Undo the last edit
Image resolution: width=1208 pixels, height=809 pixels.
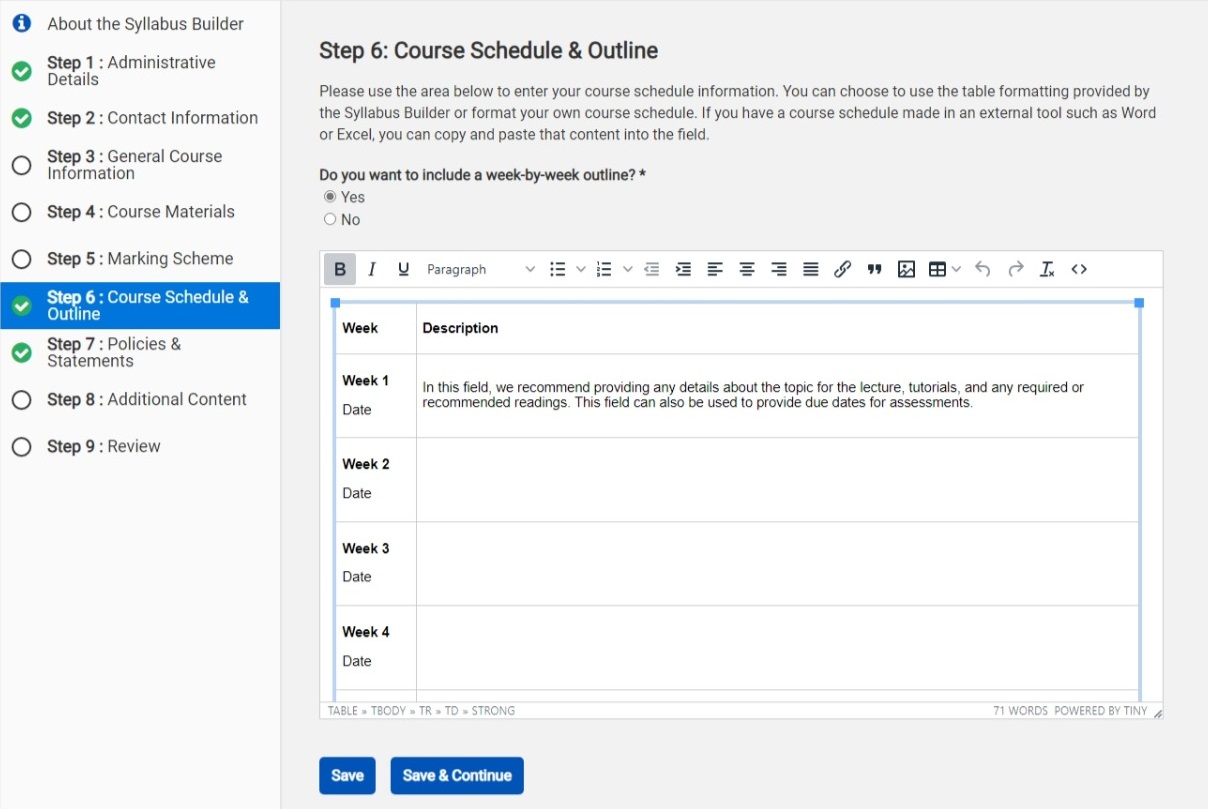click(983, 269)
